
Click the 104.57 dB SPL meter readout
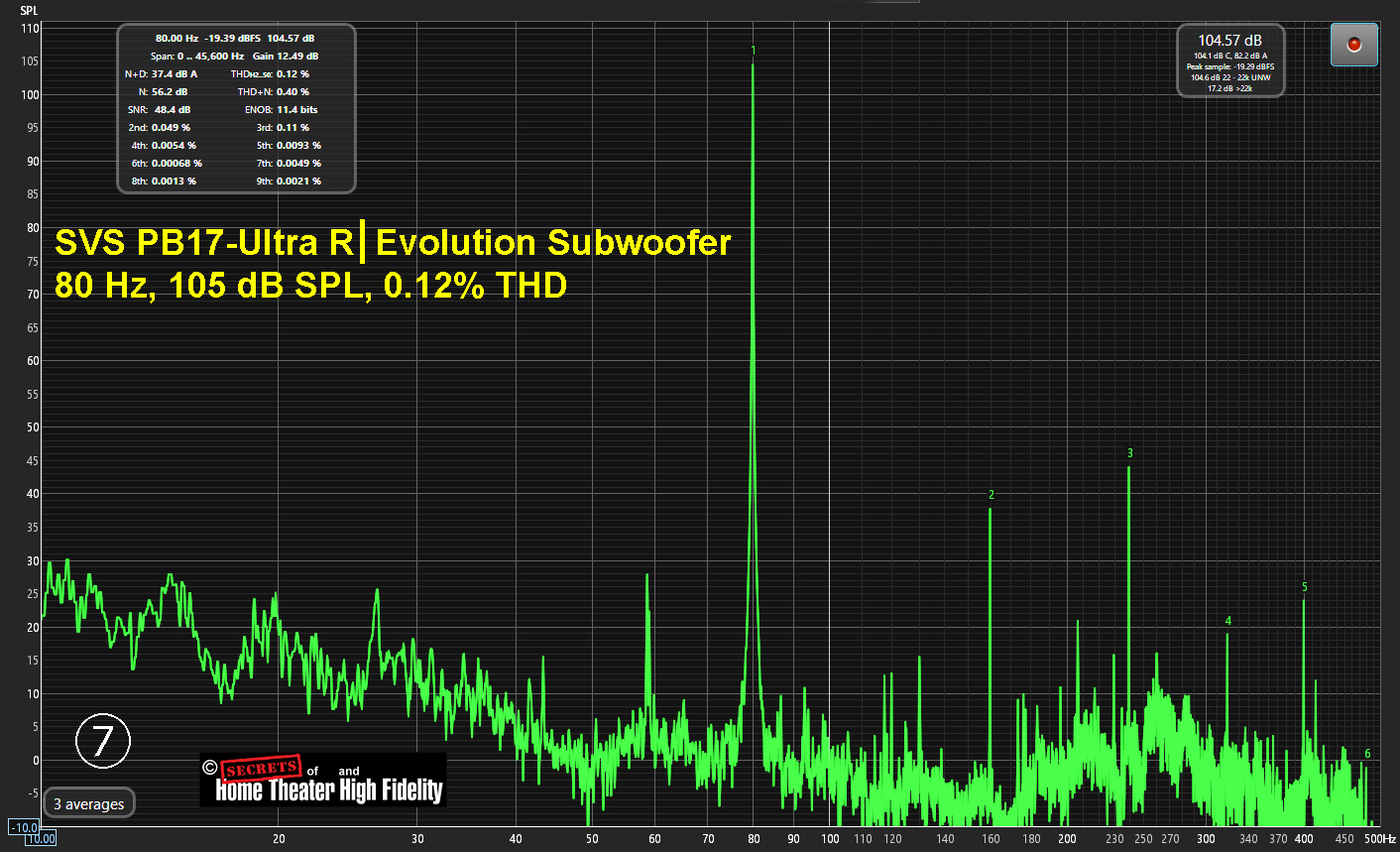pos(1229,41)
